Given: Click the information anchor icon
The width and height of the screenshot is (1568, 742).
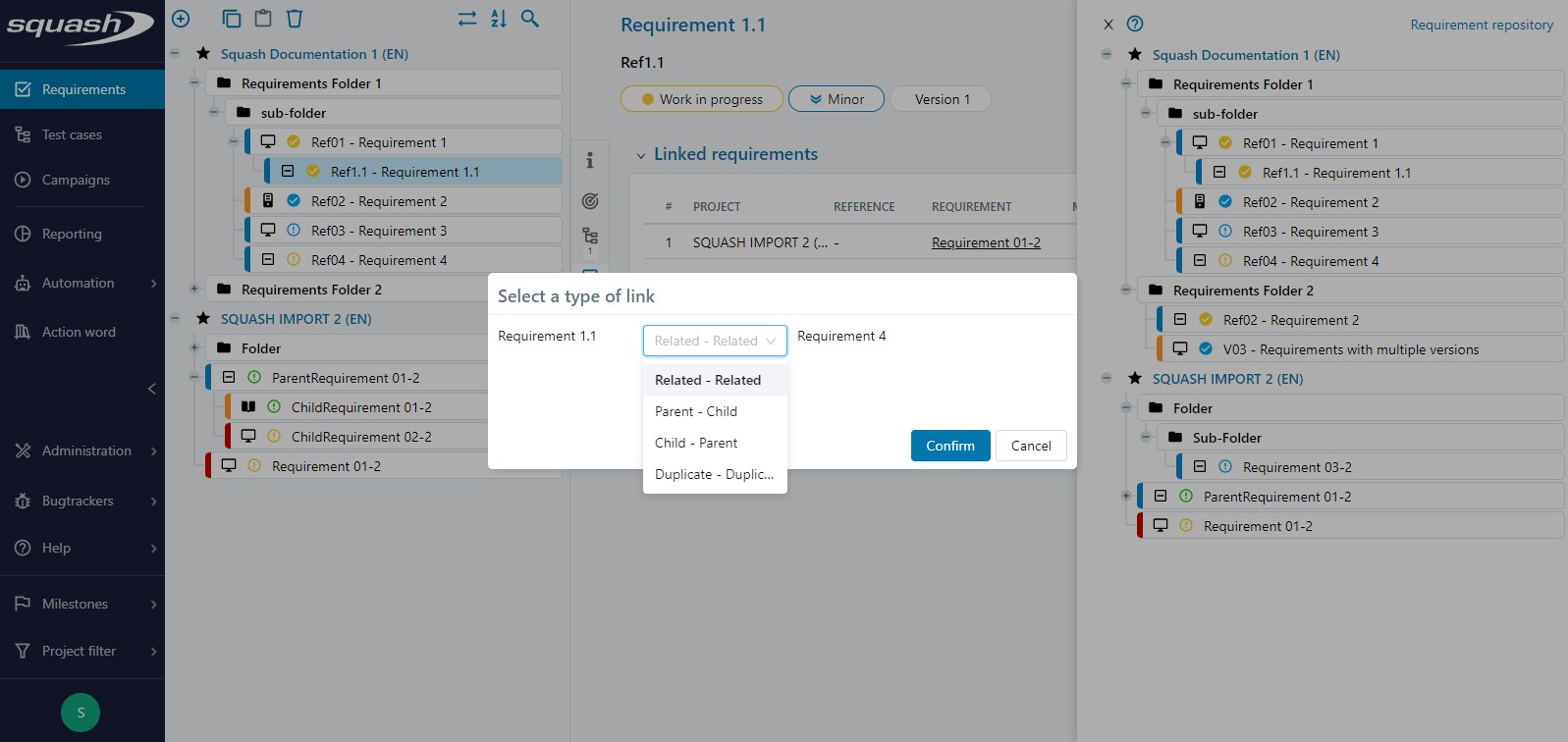Looking at the screenshot, I should (589, 160).
